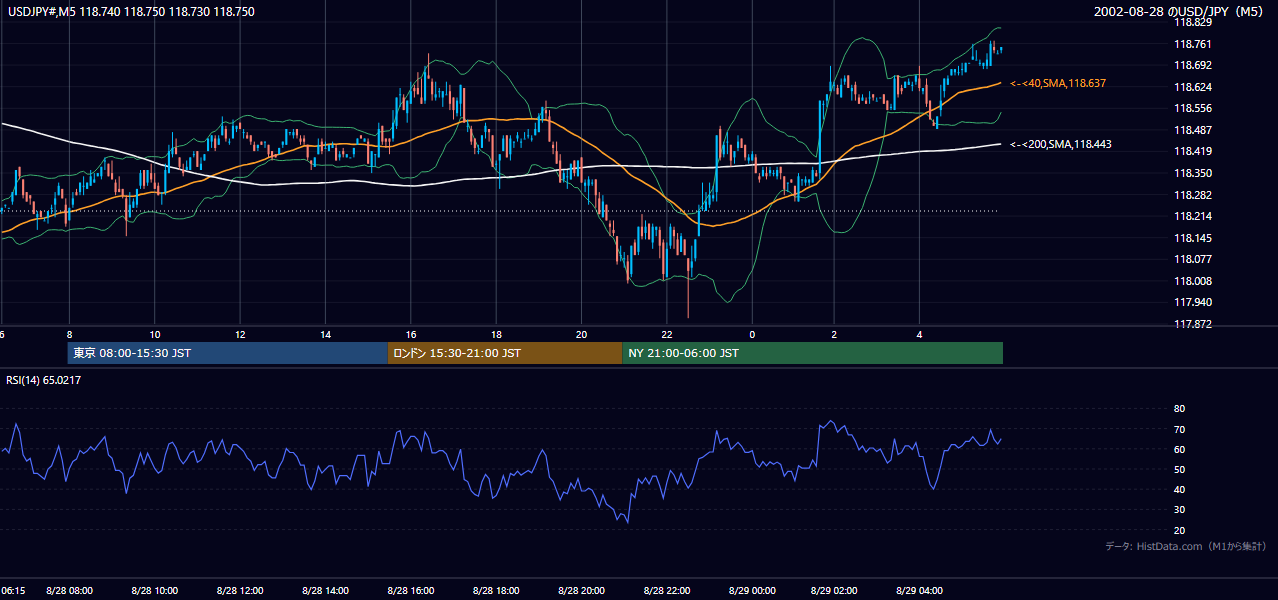Click hour tick 16 under the price chart
1278x600 pixels.
(411, 335)
